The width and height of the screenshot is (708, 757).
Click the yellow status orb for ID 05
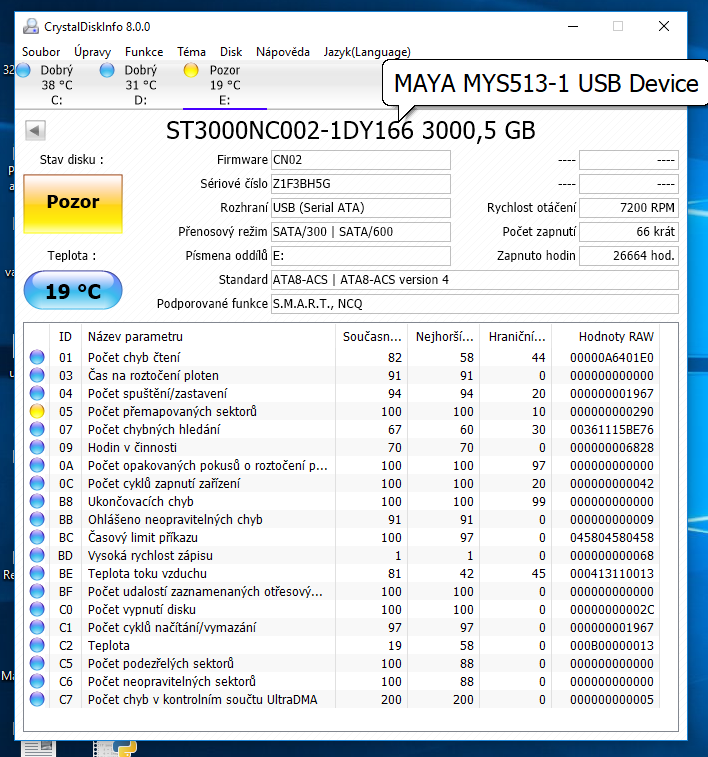38,411
